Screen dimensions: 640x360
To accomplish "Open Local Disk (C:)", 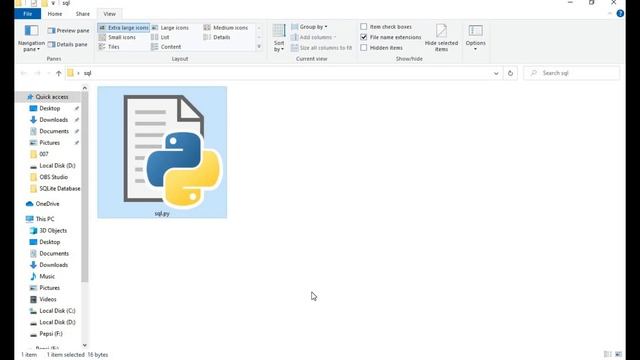I will (x=57, y=311).
